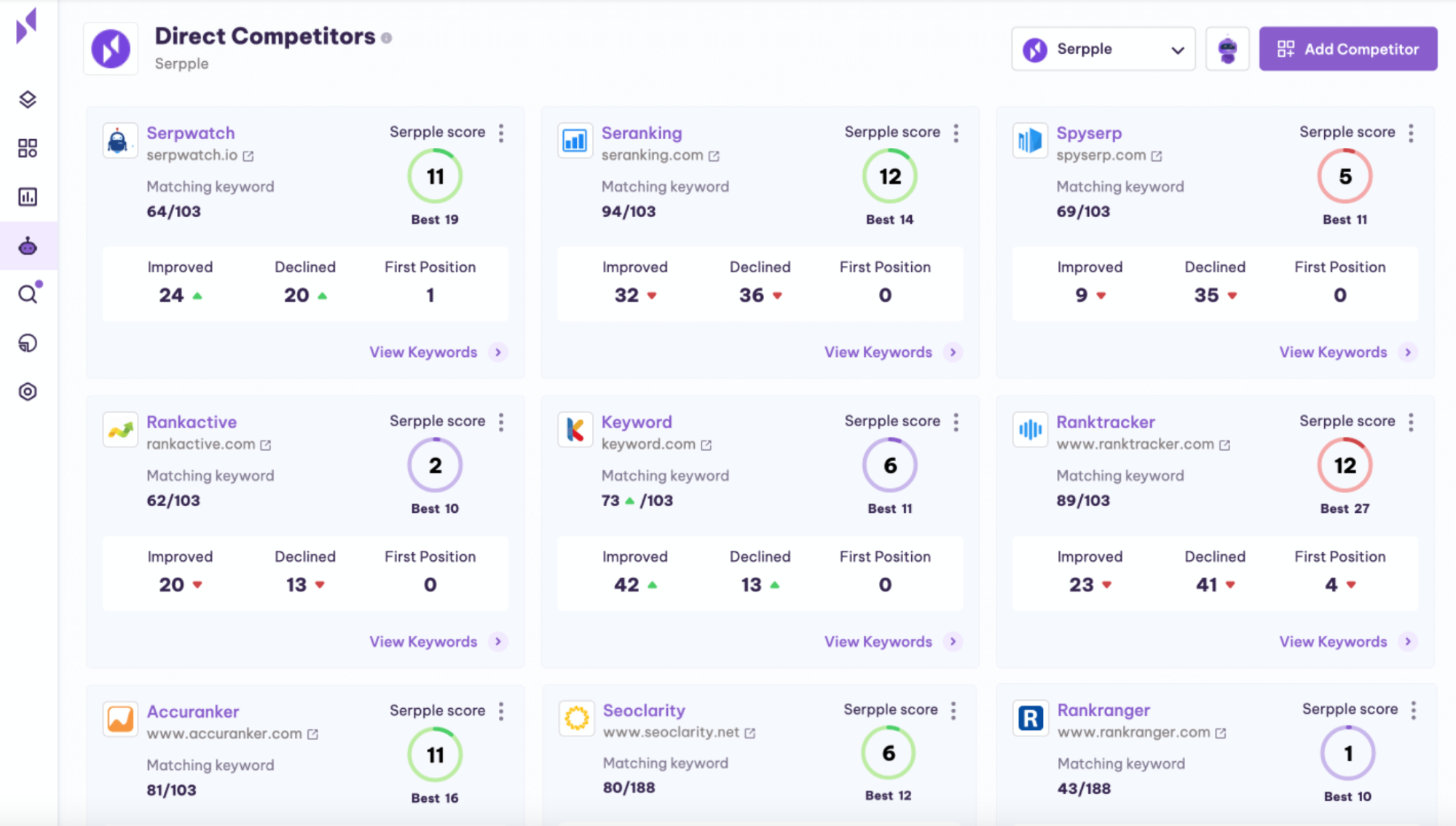Select the robot competitors icon in the sidebar
Viewport: 1456px width, 826px height.
click(x=28, y=246)
